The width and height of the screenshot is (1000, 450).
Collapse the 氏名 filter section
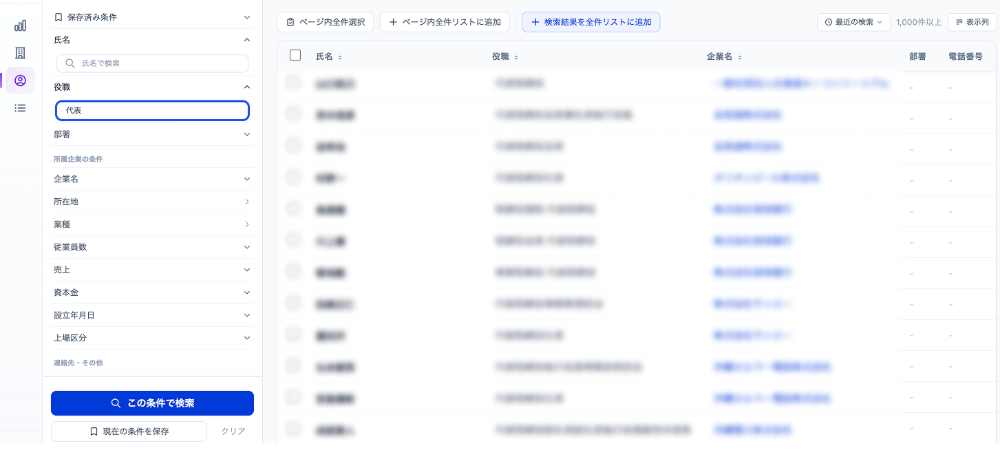(152, 40)
